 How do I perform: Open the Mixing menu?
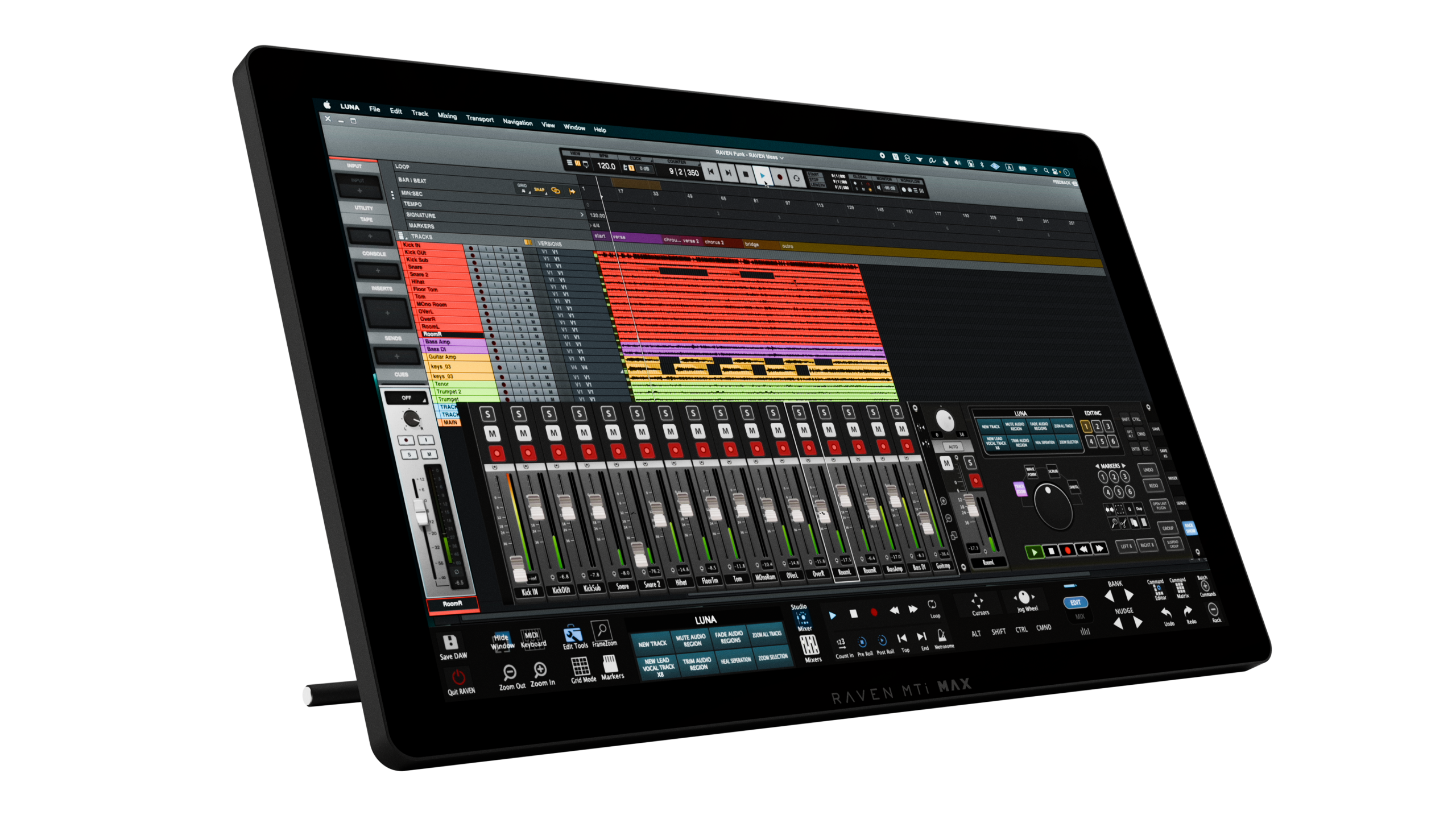[447, 115]
